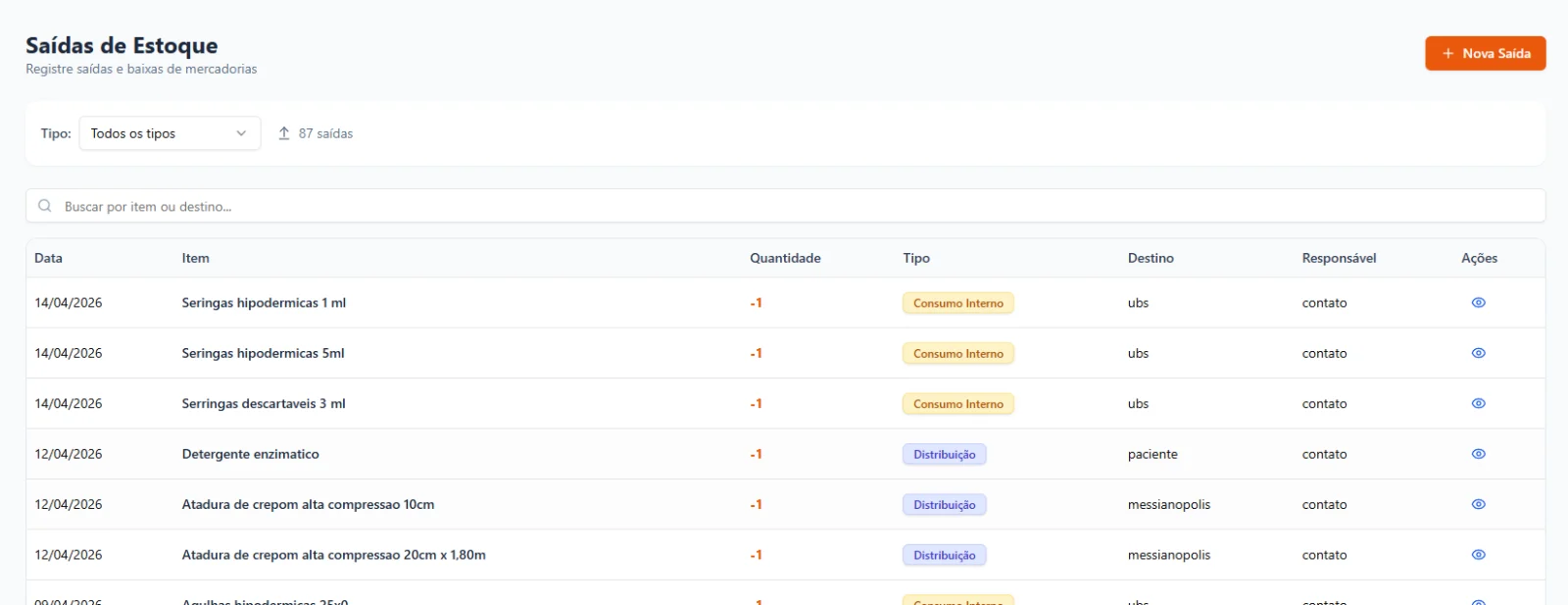1568x605 pixels.
Task: Click the Nova Saída button
Action: pyautogui.click(x=1485, y=54)
